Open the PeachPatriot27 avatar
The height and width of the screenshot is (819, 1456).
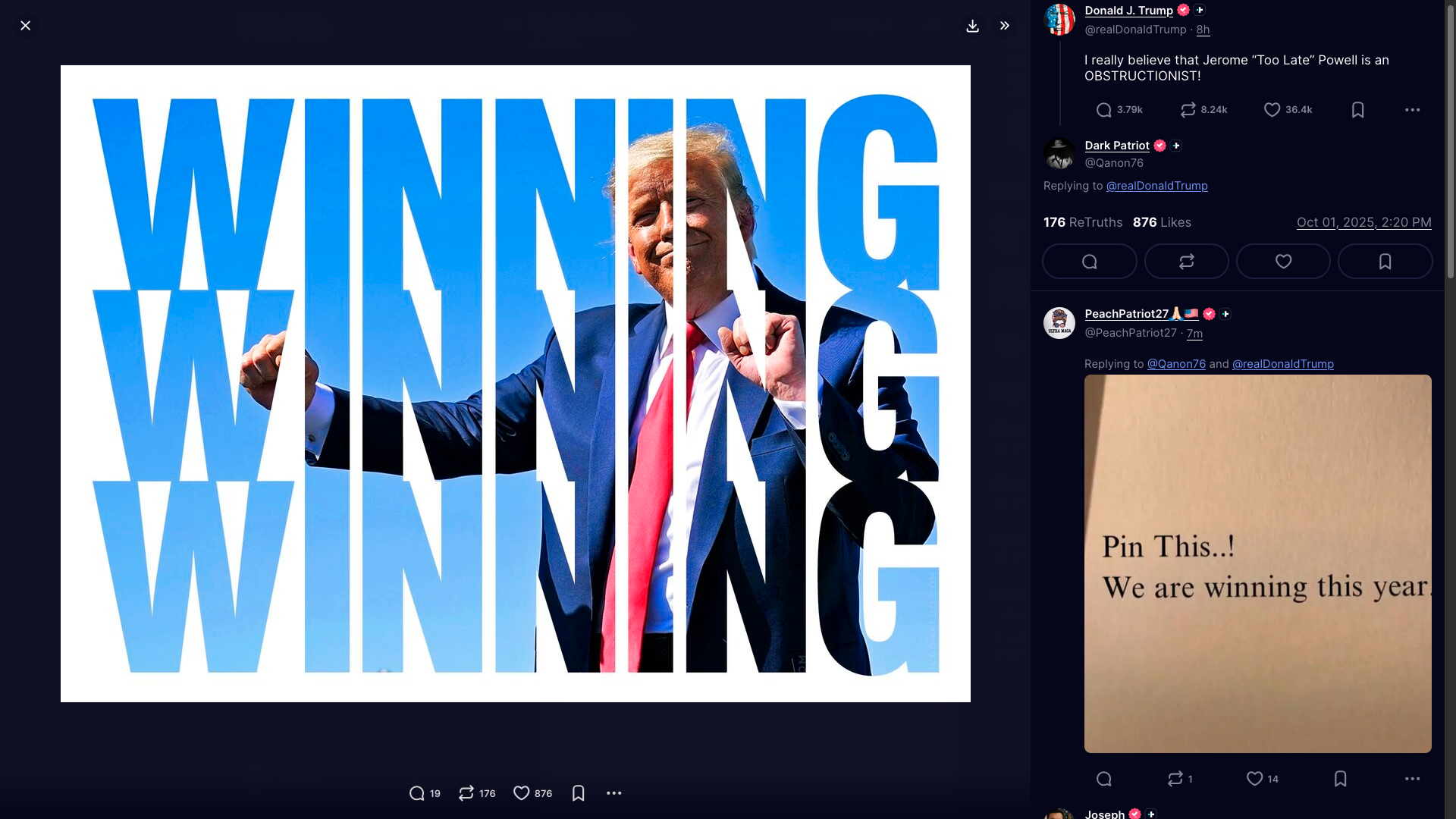coord(1059,323)
